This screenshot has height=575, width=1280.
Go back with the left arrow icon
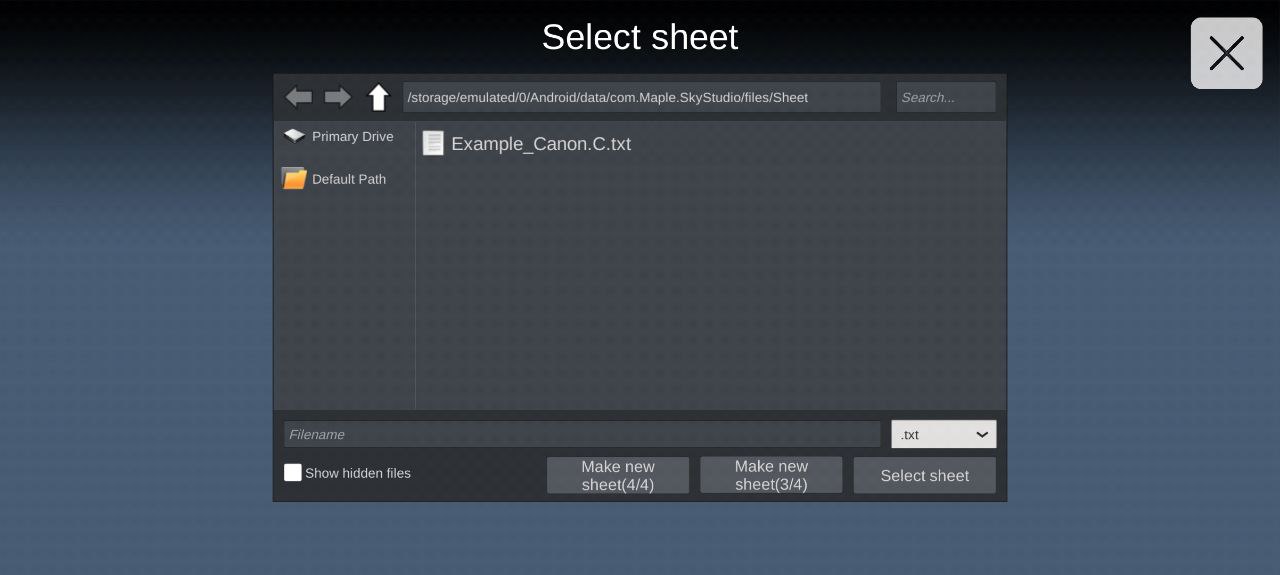(299, 97)
